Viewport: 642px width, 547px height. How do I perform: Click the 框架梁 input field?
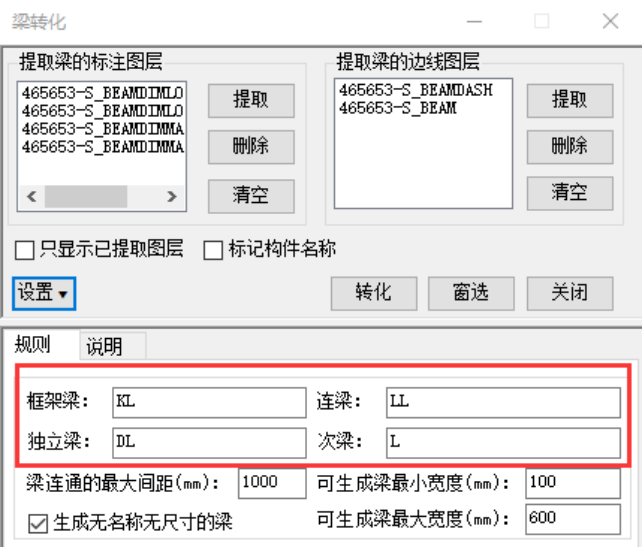click(209, 402)
